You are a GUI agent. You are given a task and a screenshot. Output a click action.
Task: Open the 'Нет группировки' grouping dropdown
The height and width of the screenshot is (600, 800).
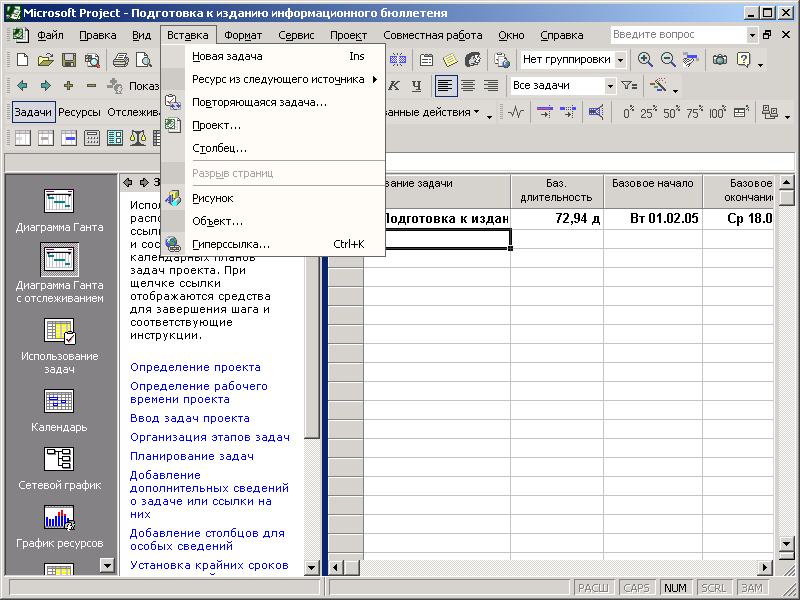620,60
